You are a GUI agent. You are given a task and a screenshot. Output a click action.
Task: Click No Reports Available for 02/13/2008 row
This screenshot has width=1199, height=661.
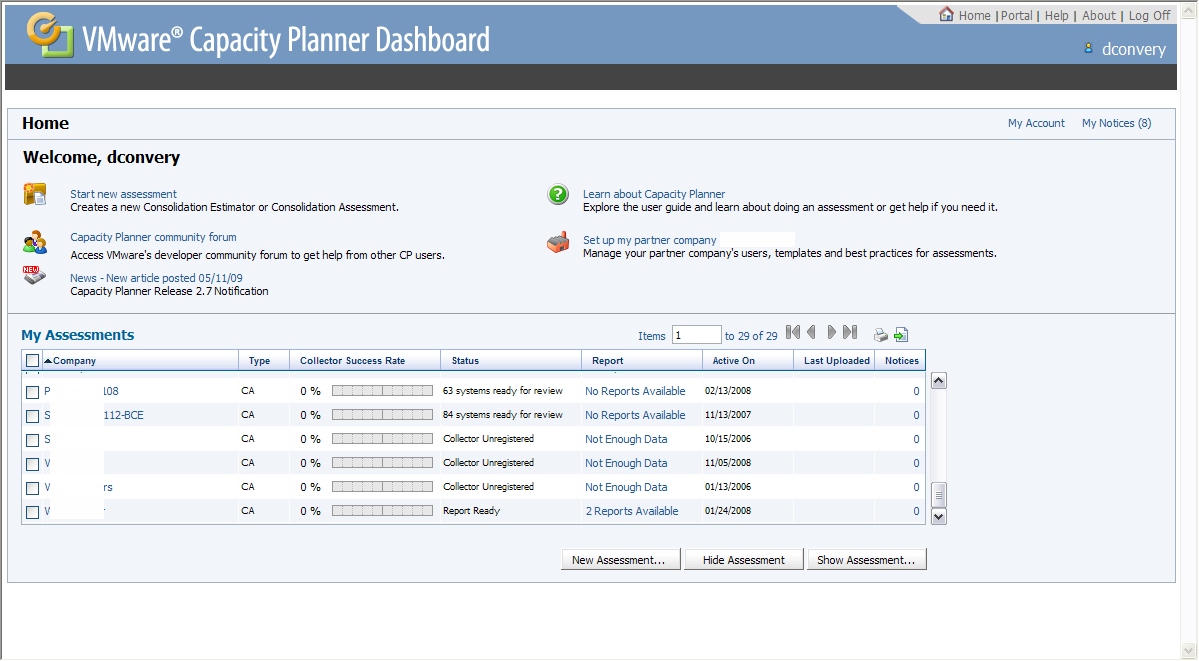click(x=635, y=391)
